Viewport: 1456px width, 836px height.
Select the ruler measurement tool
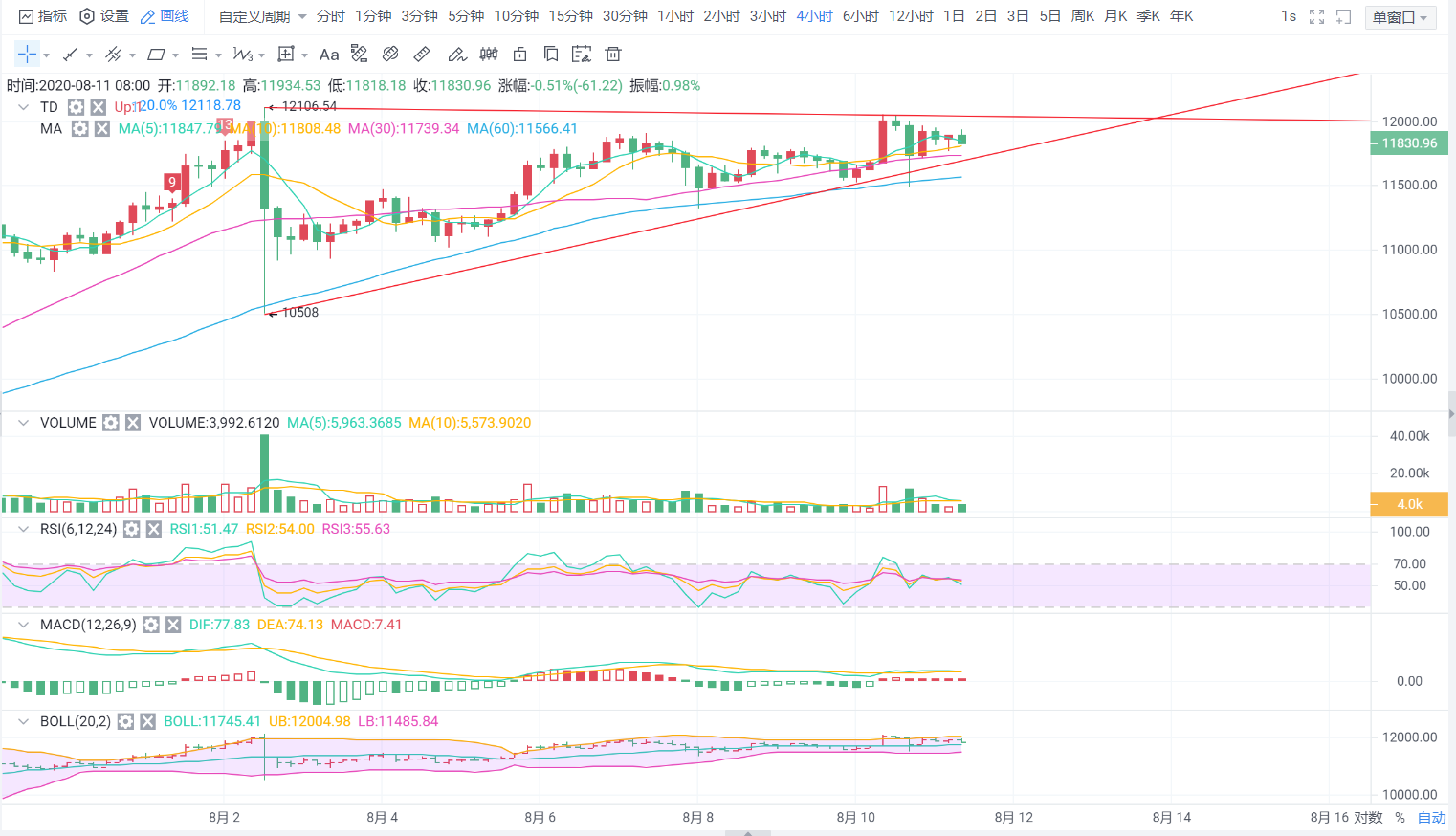pyautogui.click(x=422, y=54)
